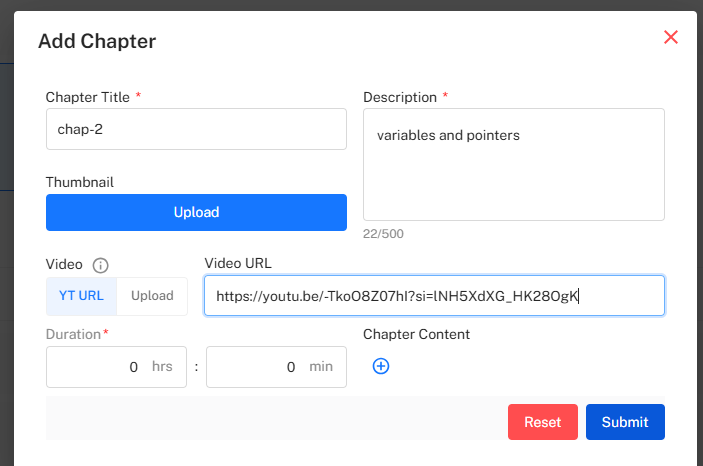Add chapter content using the plus icon
The width and height of the screenshot is (703, 466).
tap(381, 366)
